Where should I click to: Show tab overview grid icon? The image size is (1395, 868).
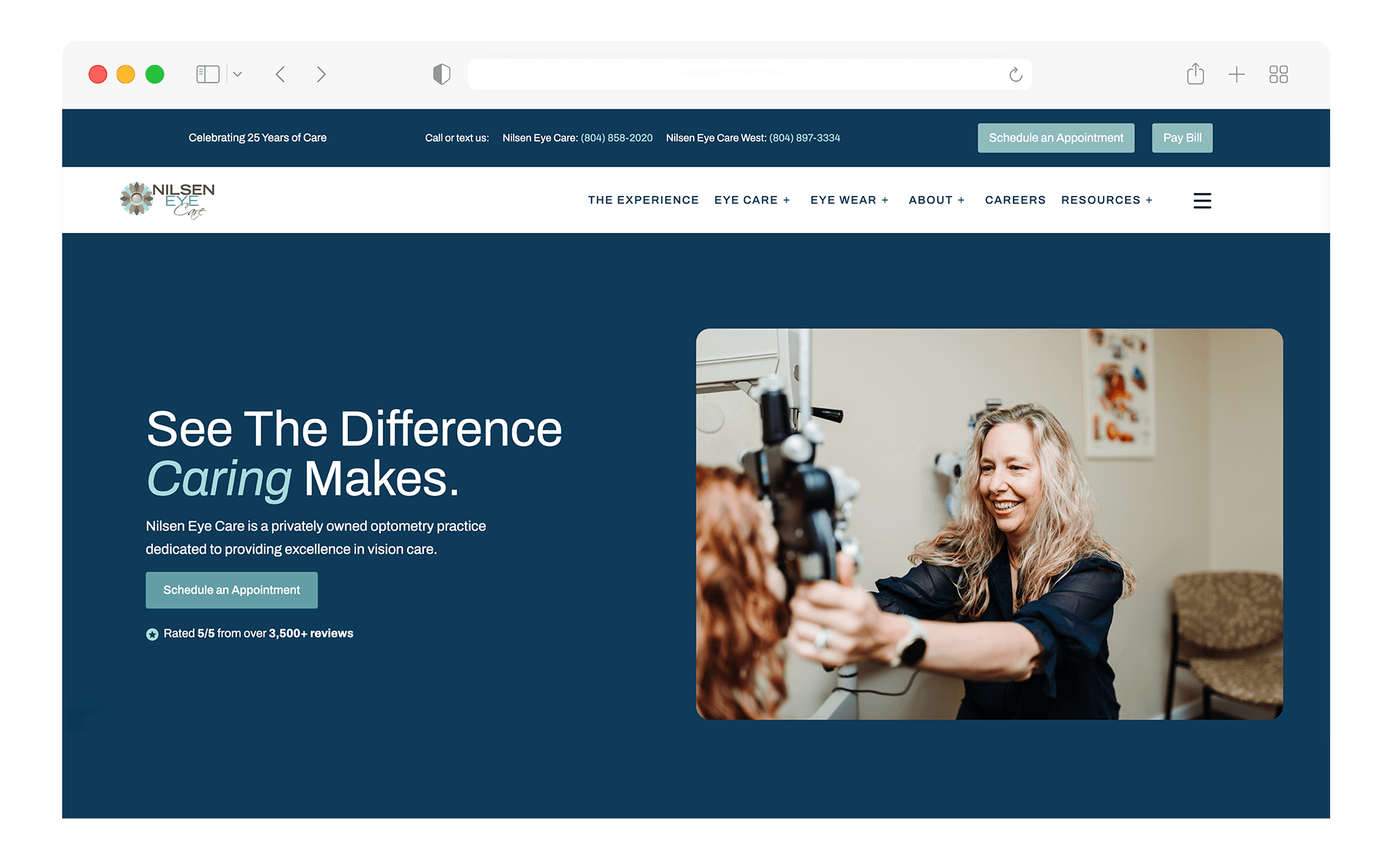1279,75
